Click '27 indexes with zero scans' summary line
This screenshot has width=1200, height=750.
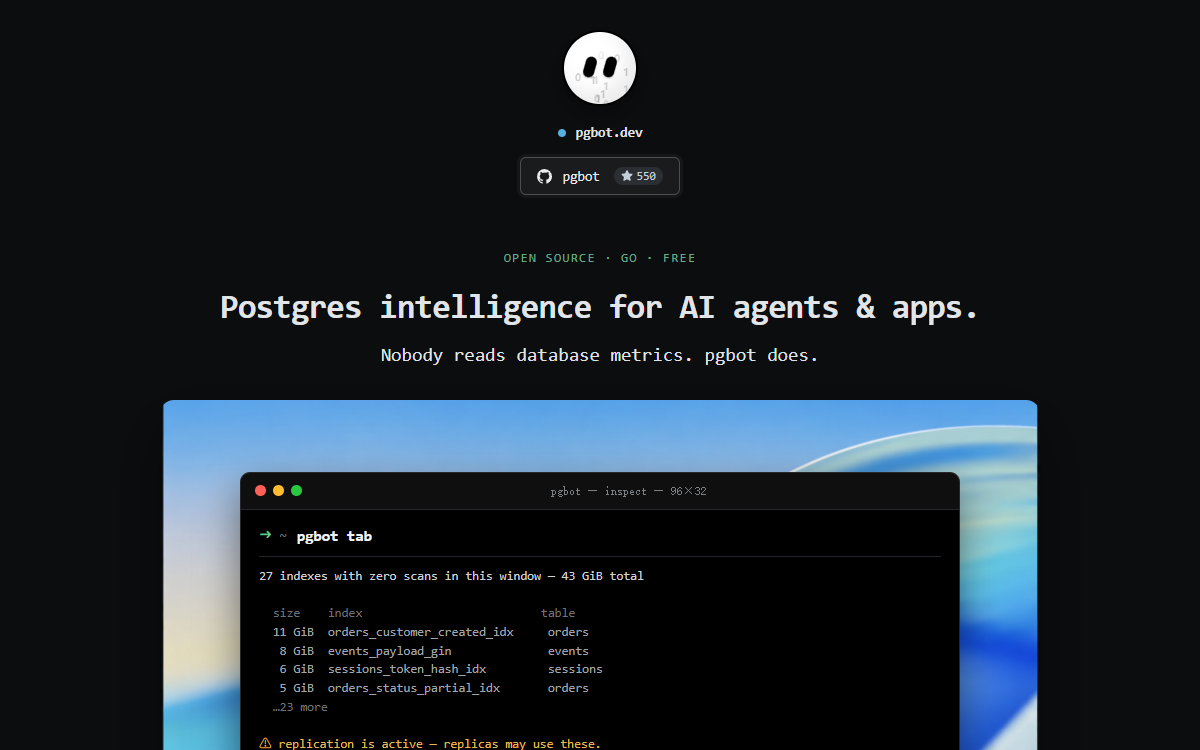[451, 576]
